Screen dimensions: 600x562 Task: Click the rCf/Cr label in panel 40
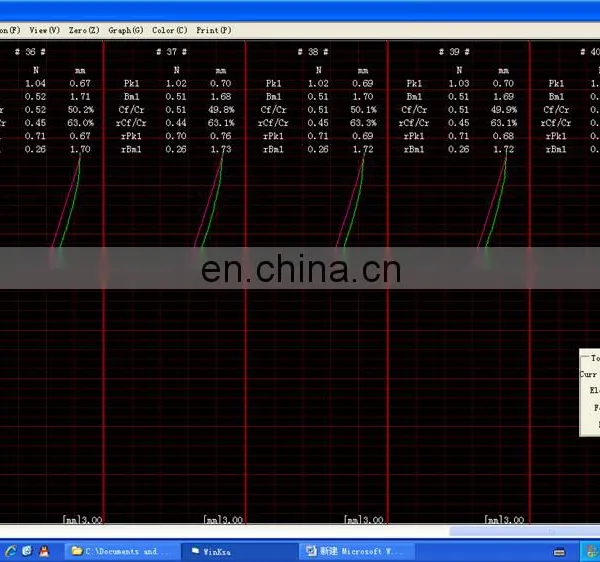coord(556,123)
